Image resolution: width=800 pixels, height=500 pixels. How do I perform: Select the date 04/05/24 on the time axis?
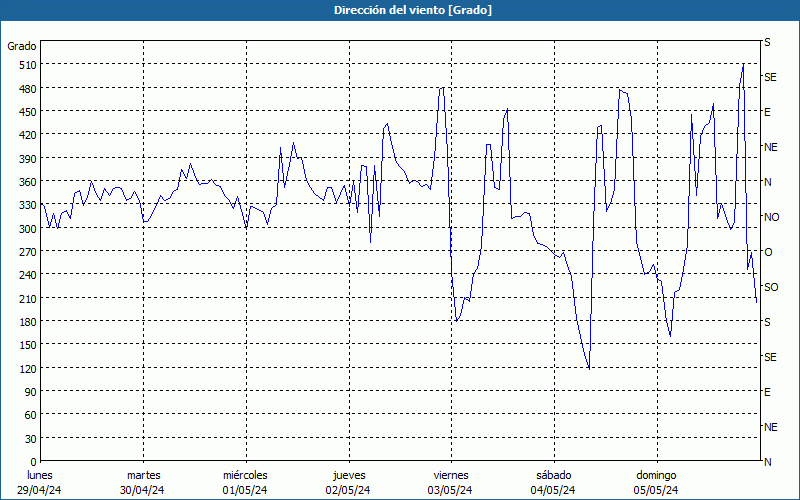point(553,490)
